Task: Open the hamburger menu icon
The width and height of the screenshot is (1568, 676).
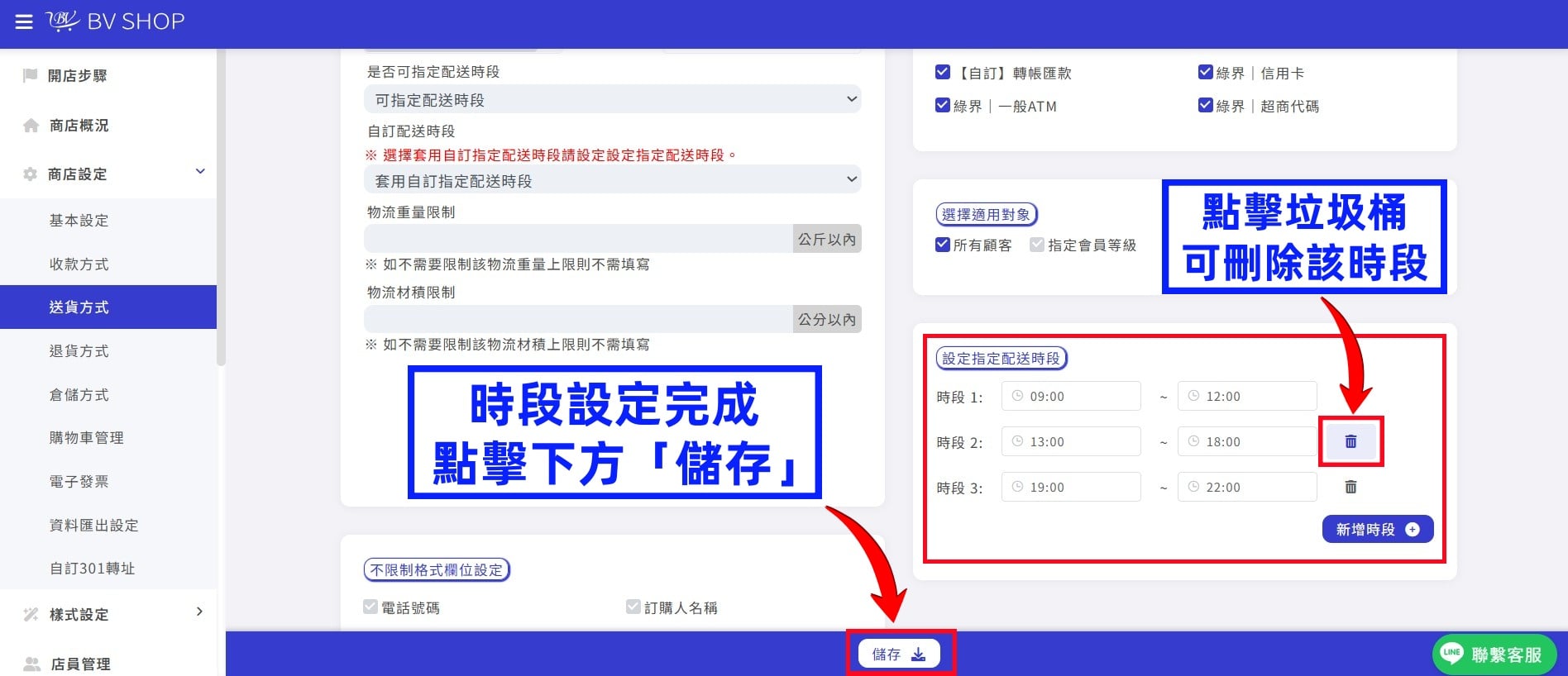Action: pos(24,21)
